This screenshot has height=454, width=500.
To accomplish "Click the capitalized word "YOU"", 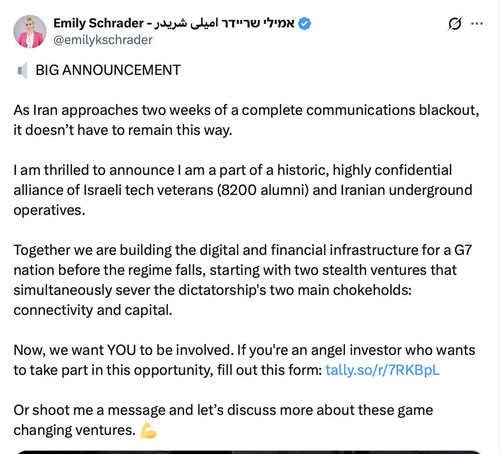I will 121,350.
